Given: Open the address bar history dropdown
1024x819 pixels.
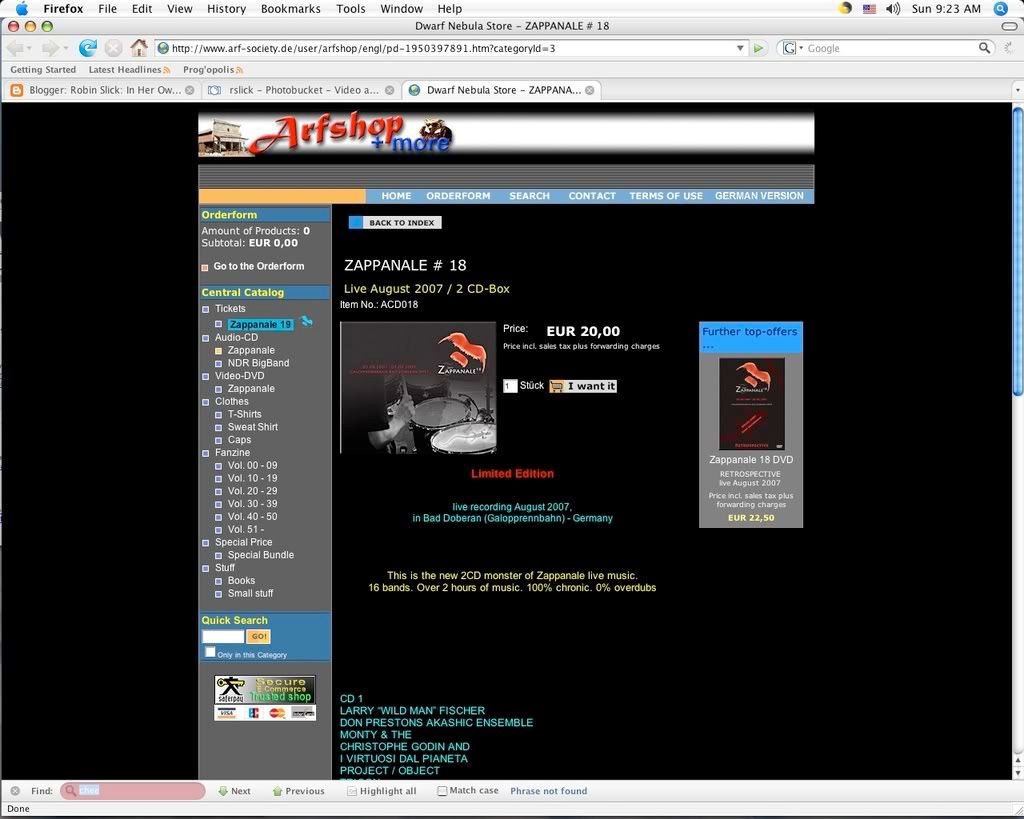Looking at the screenshot, I should [x=740, y=48].
